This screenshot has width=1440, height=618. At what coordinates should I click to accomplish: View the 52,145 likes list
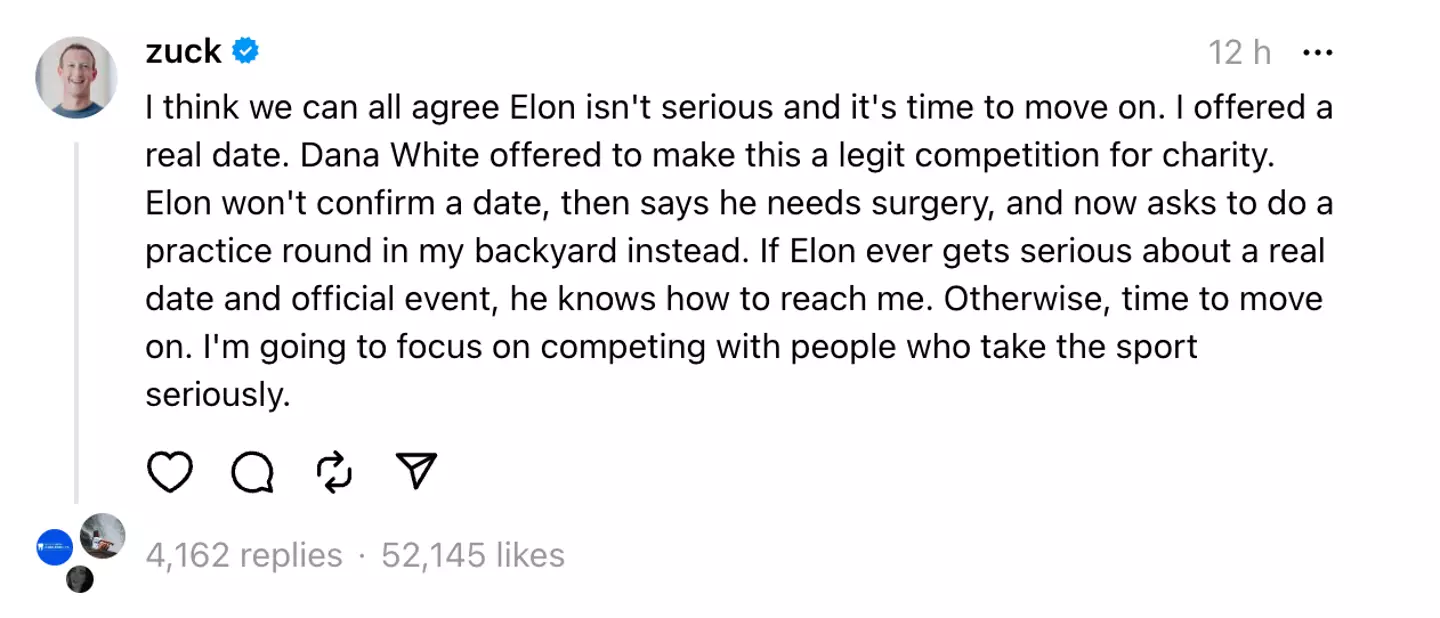click(x=473, y=555)
